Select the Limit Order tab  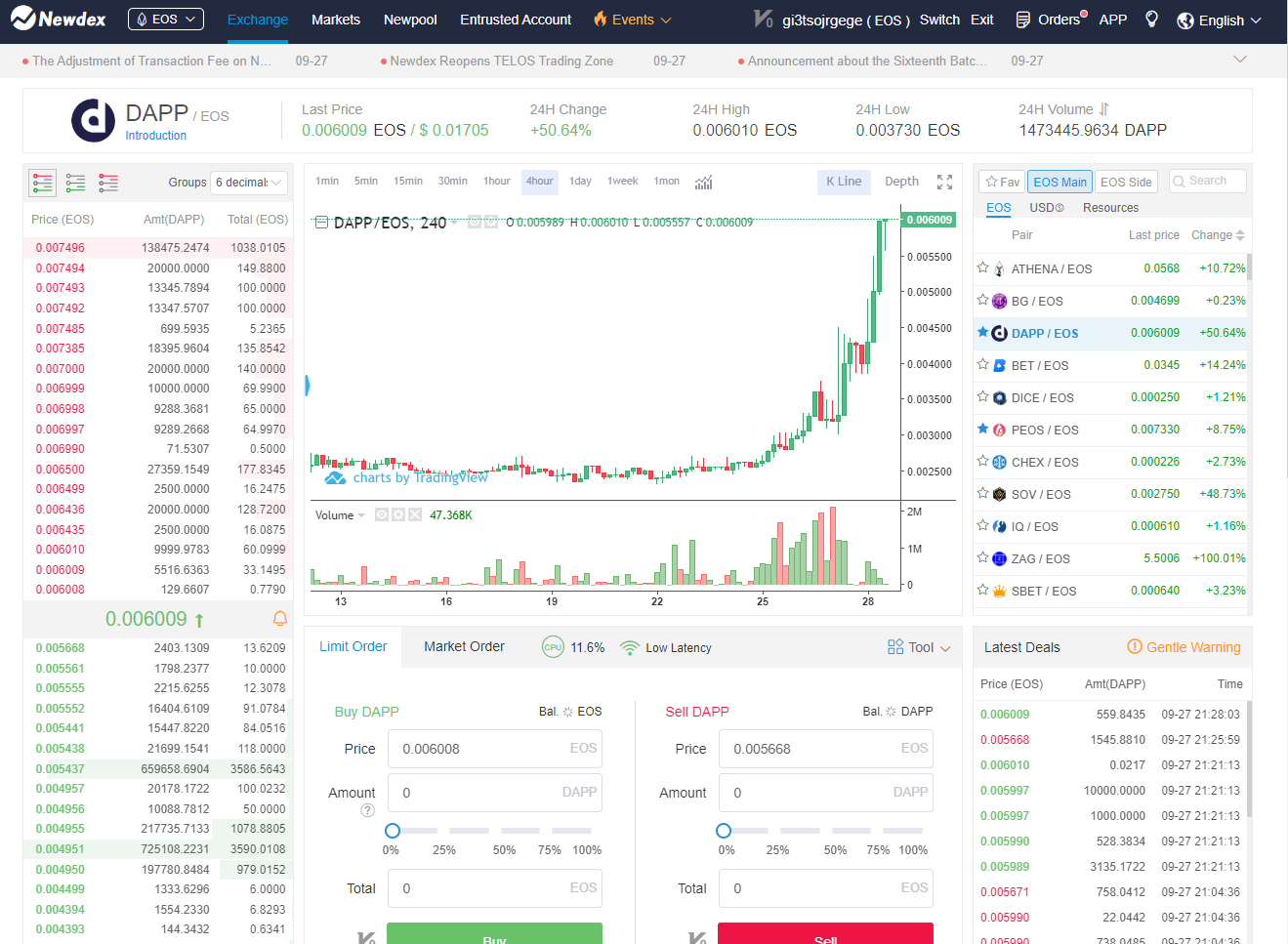pyautogui.click(x=353, y=646)
